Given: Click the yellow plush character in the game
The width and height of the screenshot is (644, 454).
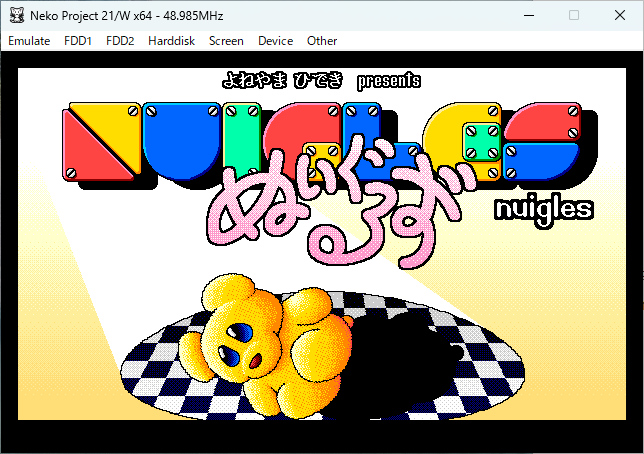Looking at the screenshot, I should pyautogui.click(x=266, y=347).
